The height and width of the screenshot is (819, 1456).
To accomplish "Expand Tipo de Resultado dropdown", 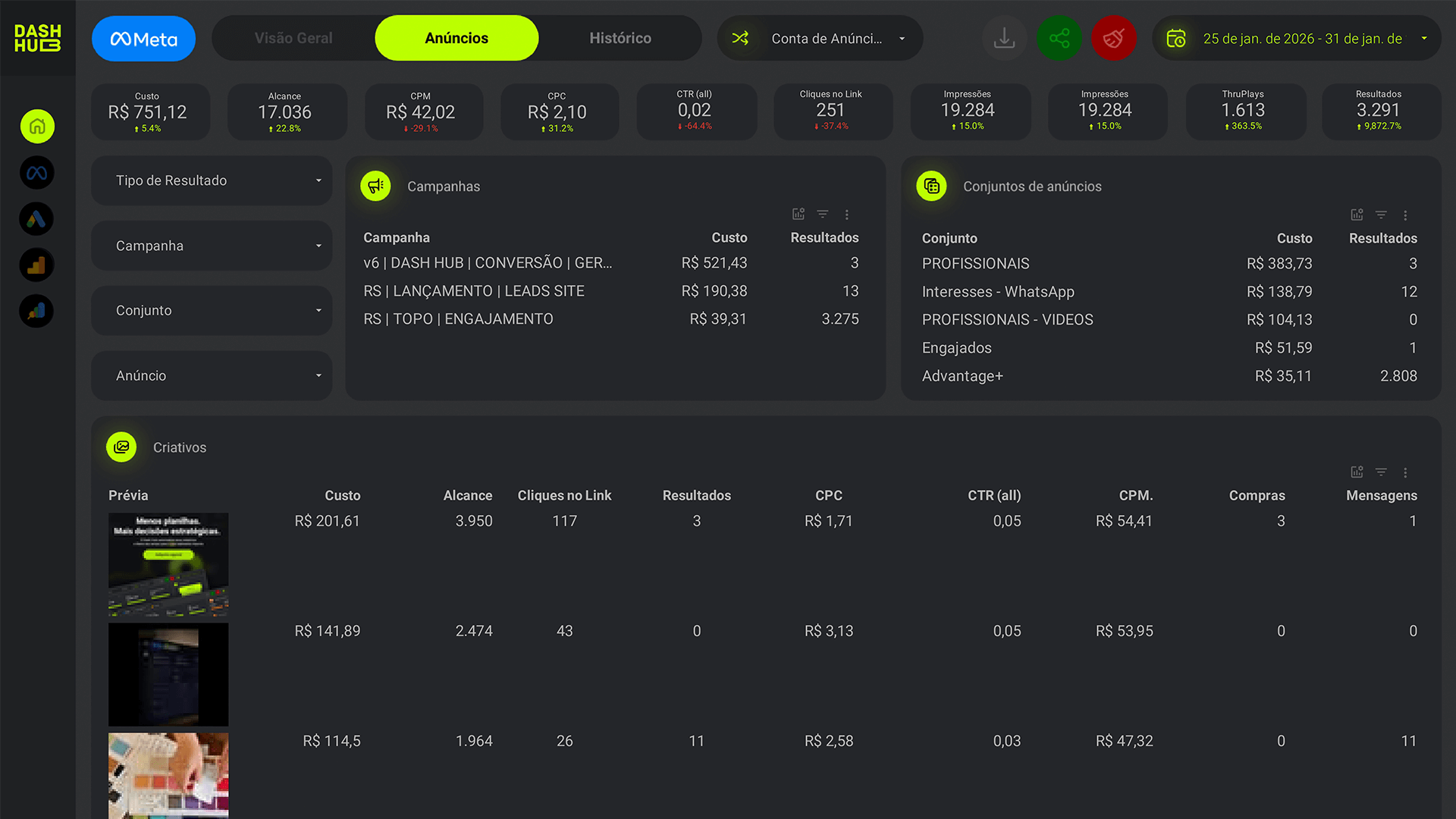I will coord(212,180).
